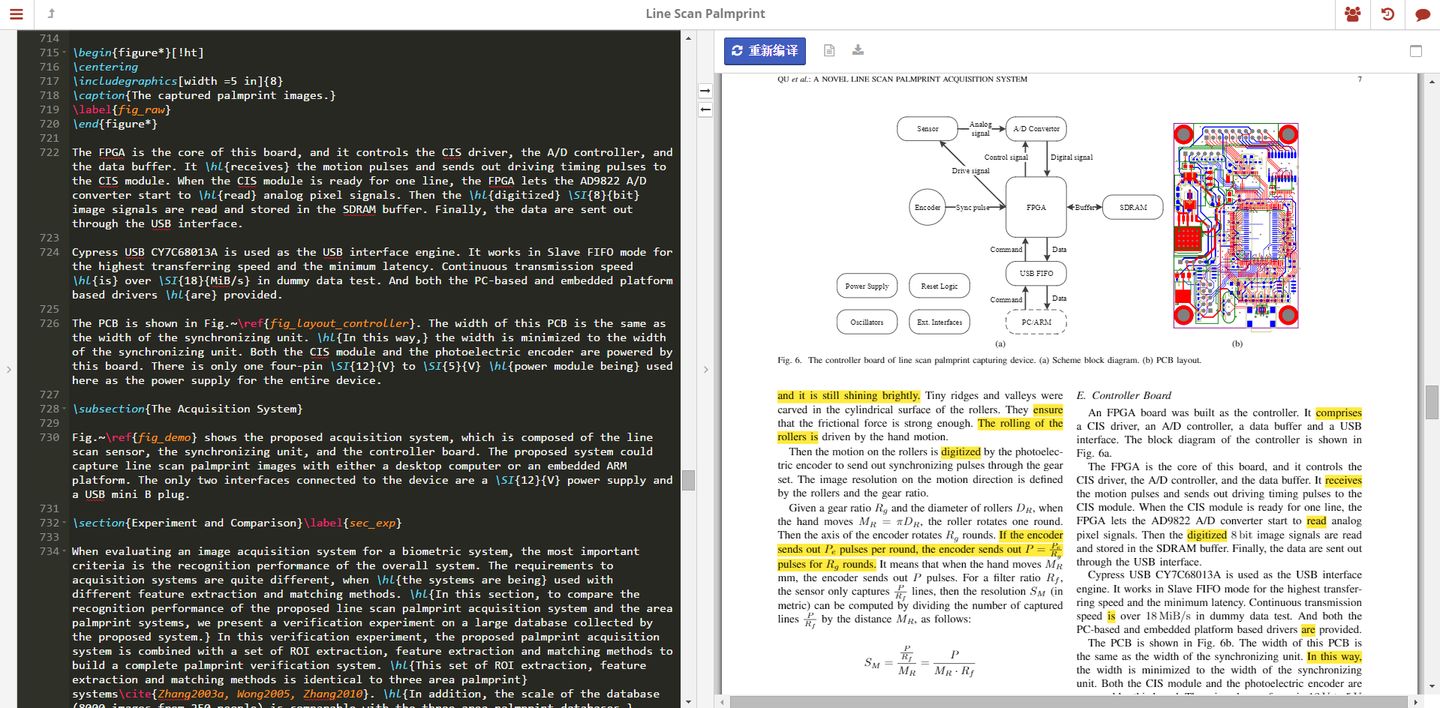Click the \centering command in the editor

coord(105,67)
